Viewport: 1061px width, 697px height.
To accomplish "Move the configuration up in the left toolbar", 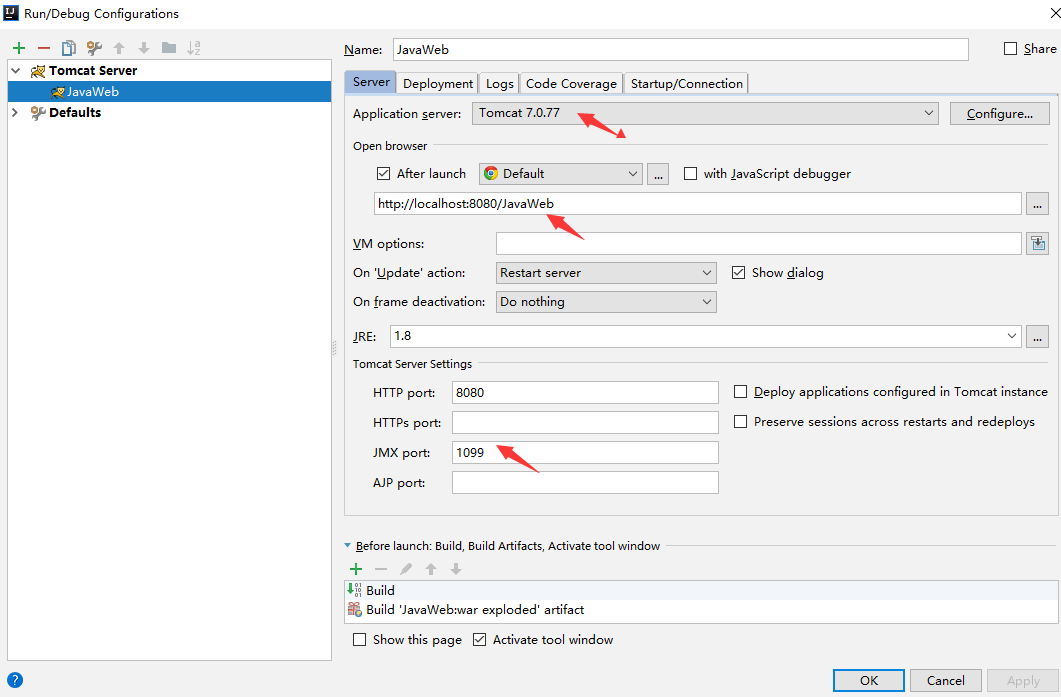I will point(119,48).
